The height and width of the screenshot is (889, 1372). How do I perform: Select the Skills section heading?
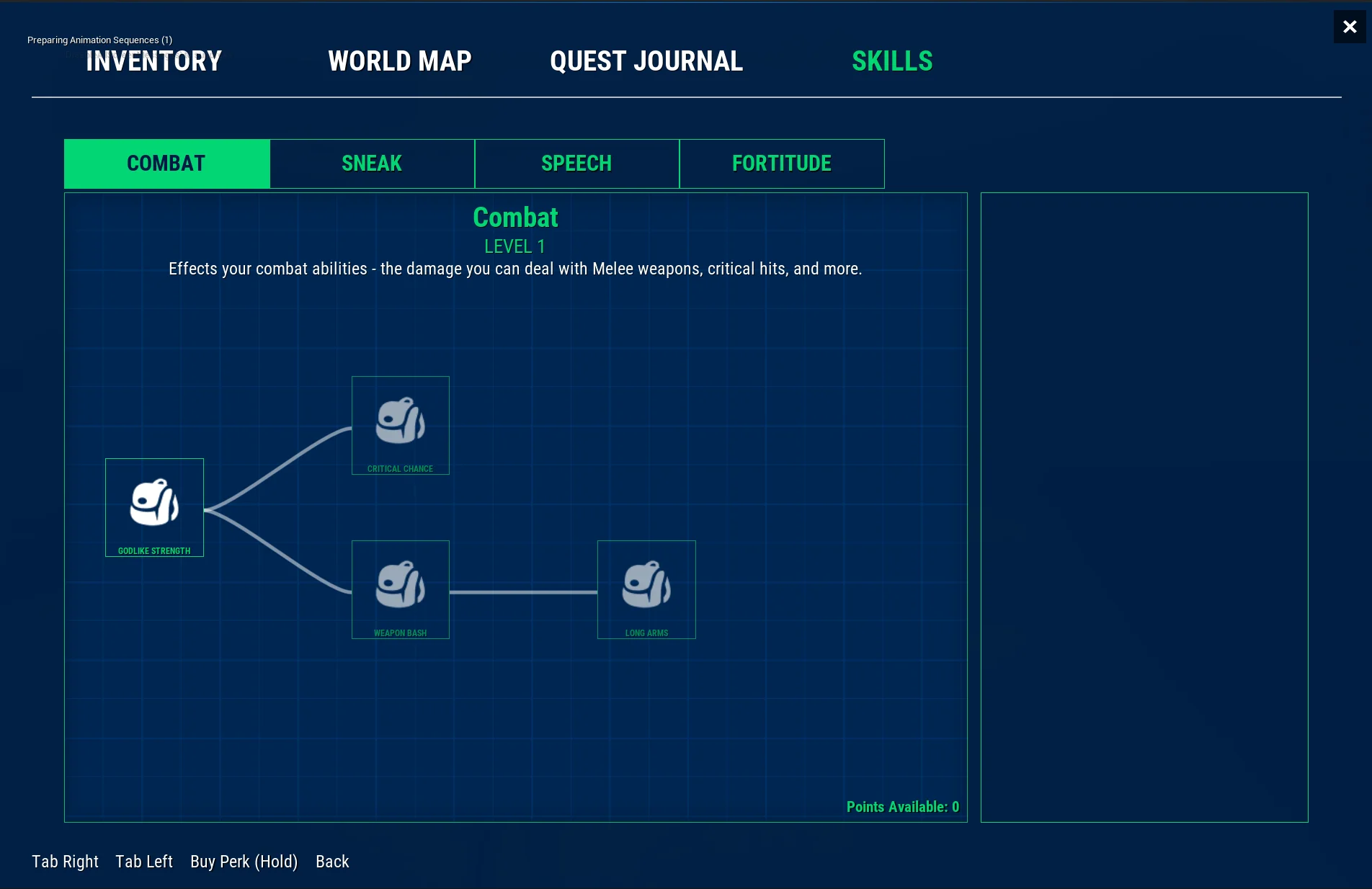pos(892,61)
